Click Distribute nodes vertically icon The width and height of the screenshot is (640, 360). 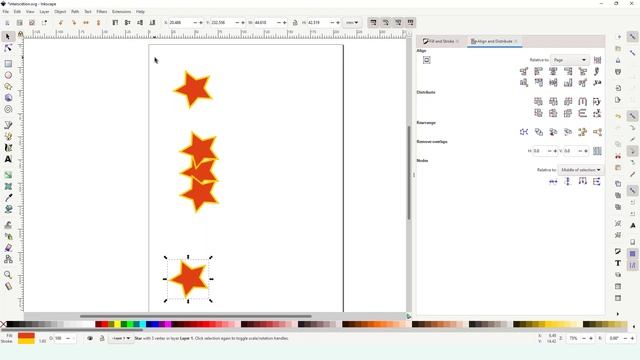click(597, 182)
